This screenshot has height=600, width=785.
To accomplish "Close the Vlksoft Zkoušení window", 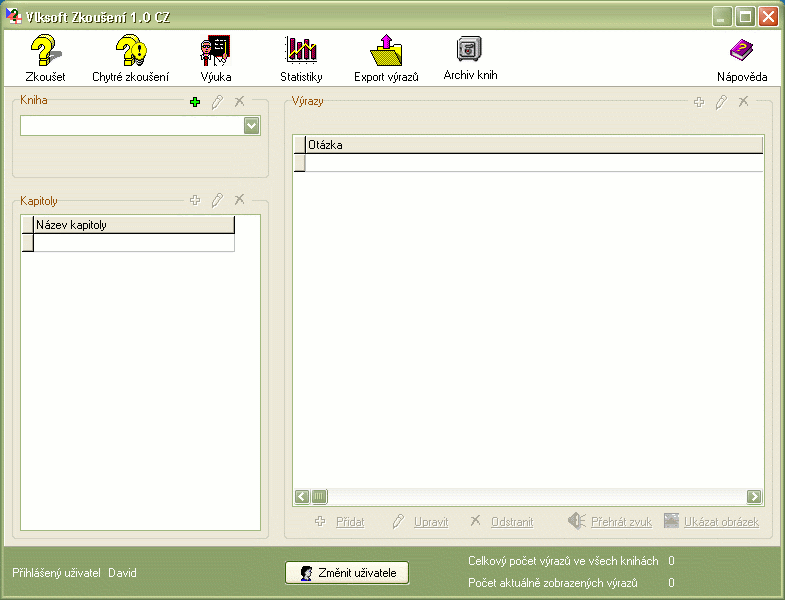I will [768, 17].
